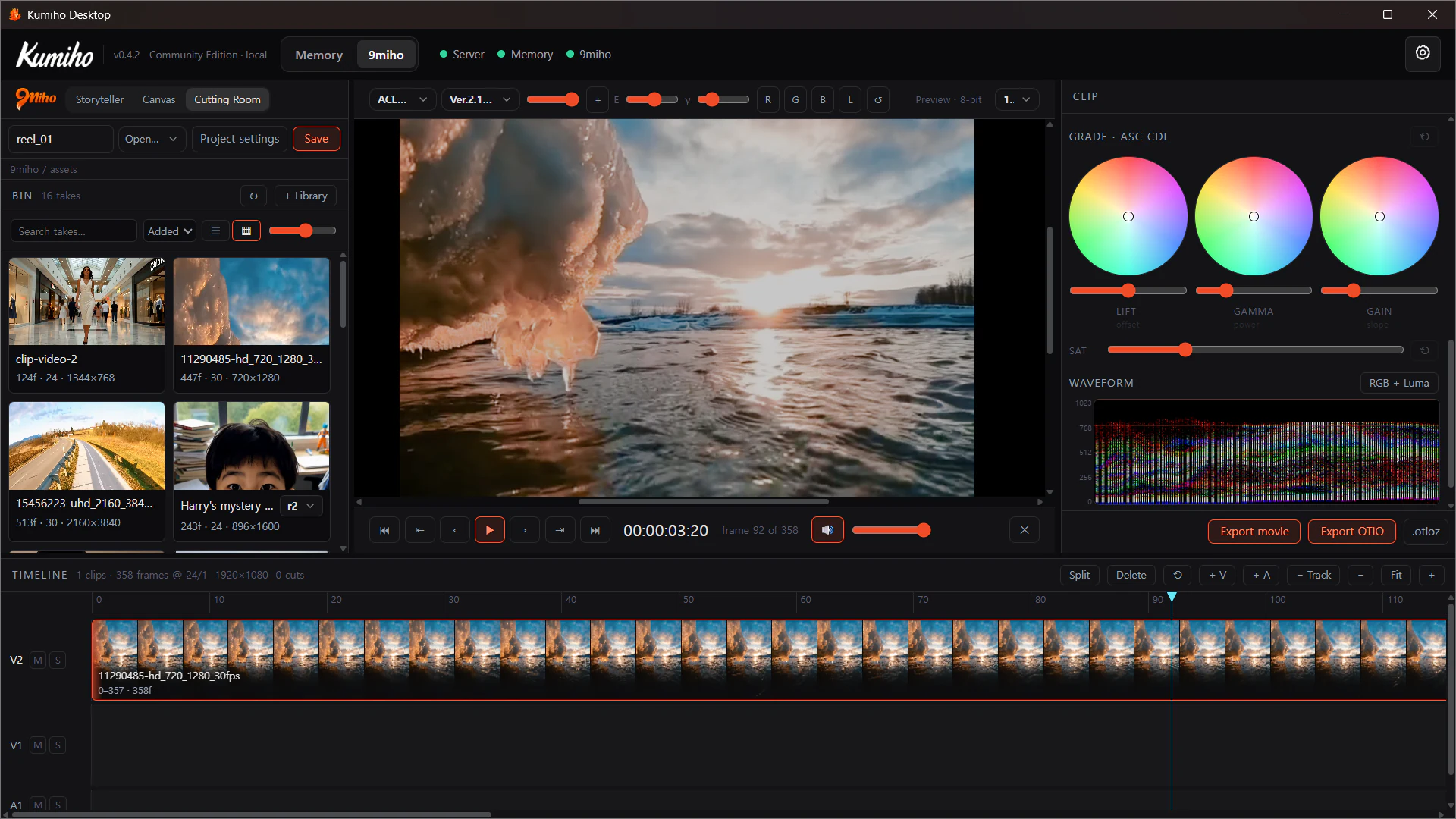This screenshot has height=819, width=1456.
Task: Step back one frame
Action: (455, 530)
